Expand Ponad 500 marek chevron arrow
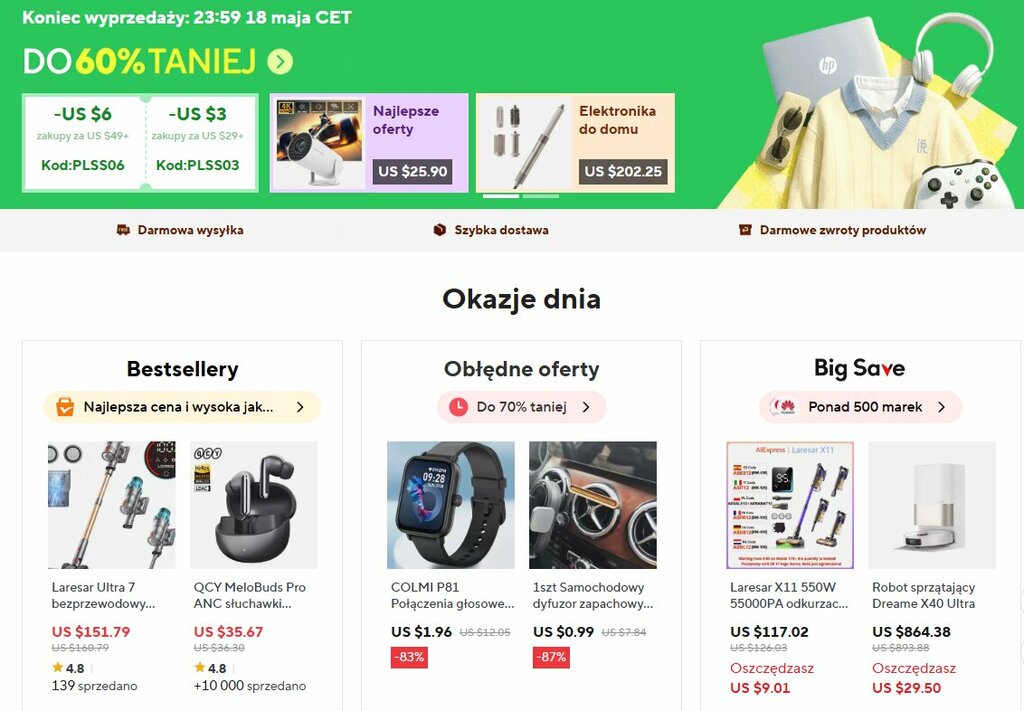 coord(941,407)
